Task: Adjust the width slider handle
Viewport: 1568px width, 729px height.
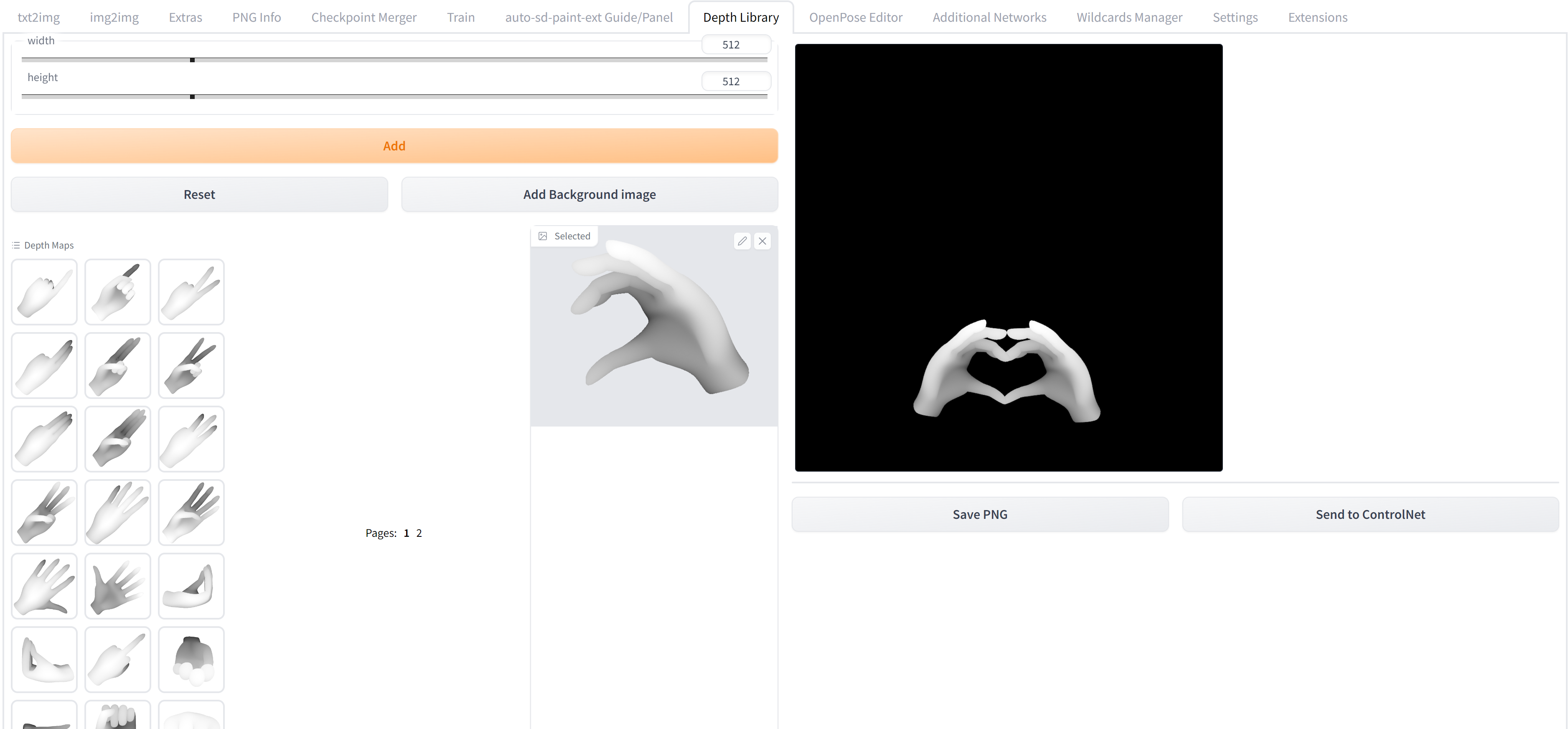Action: [x=192, y=60]
